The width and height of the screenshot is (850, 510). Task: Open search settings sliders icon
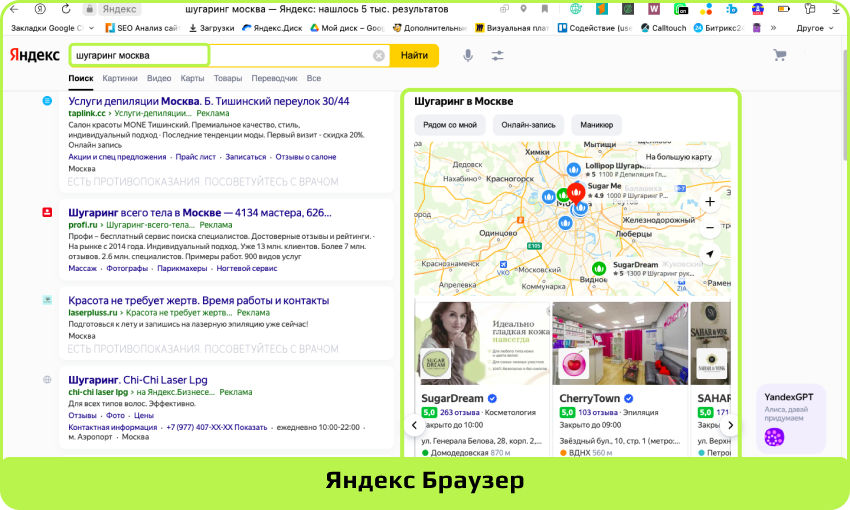pos(497,55)
